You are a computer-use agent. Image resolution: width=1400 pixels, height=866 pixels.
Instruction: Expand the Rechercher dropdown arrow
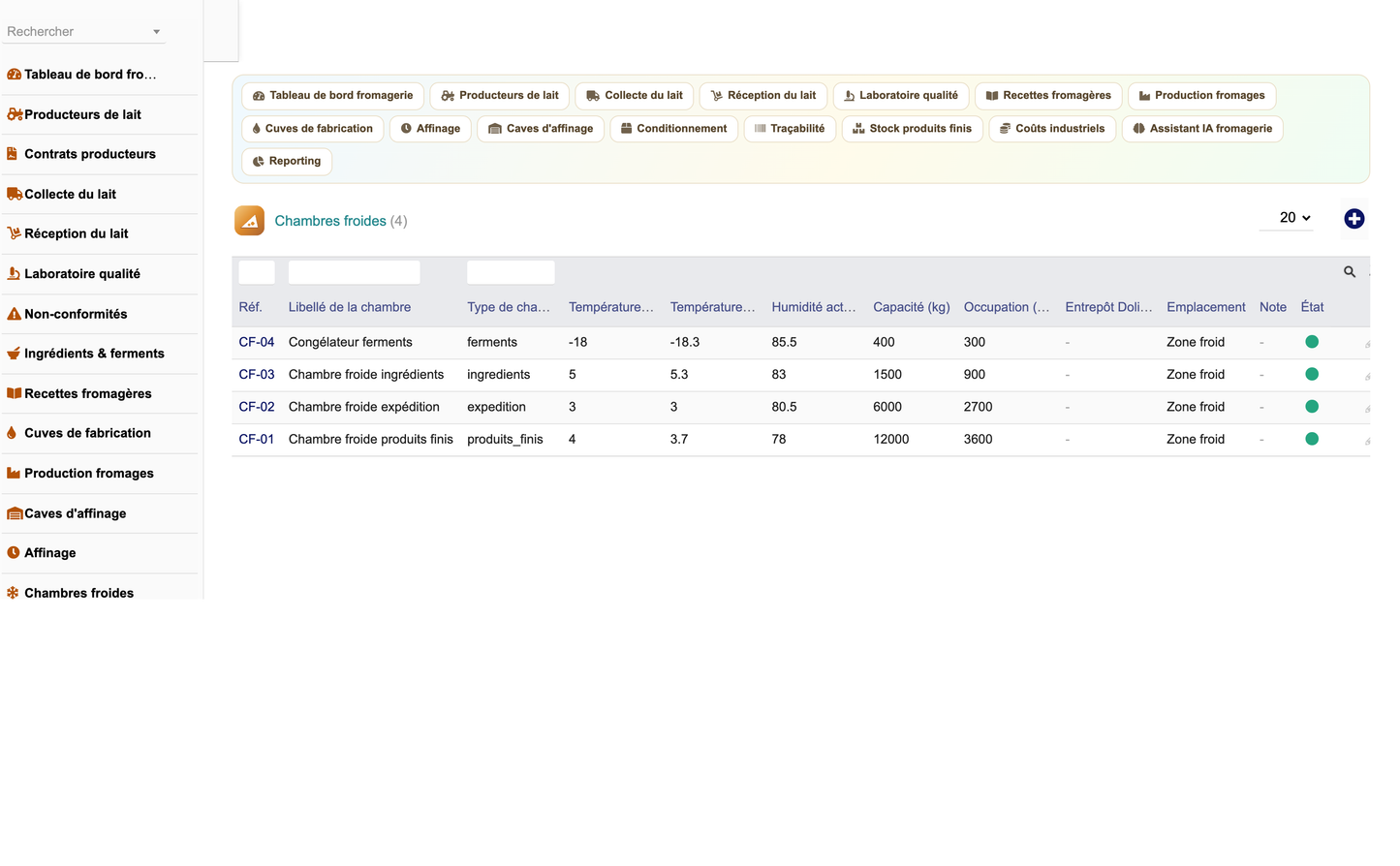coord(156,32)
